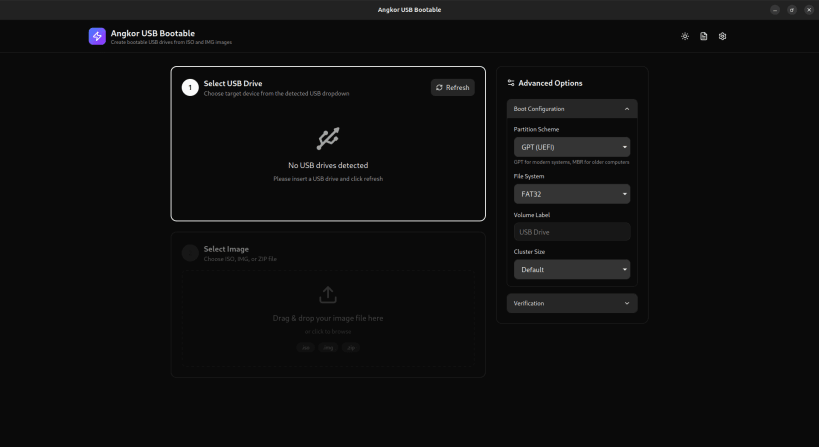This screenshot has width=819, height=447.
Task: Expand the Verification section
Action: point(572,303)
